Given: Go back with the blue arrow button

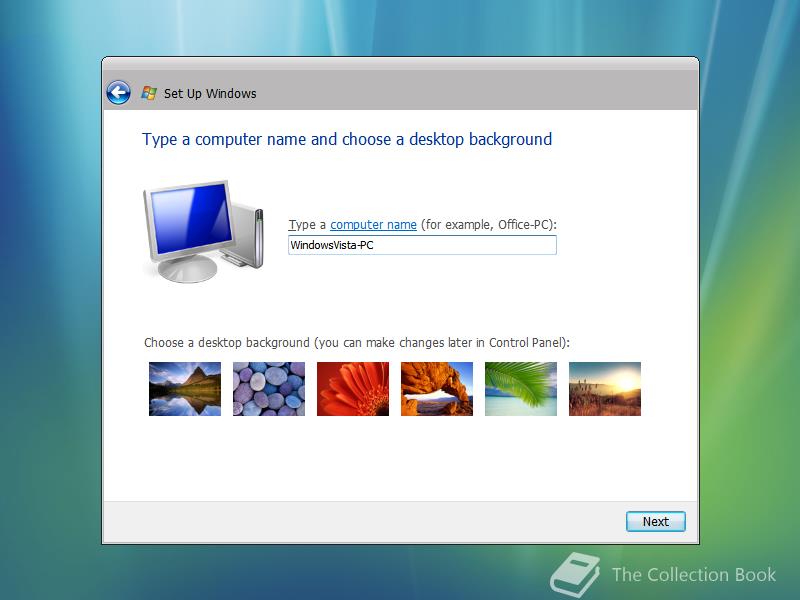Looking at the screenshot, I should click(x=118, y=93).
